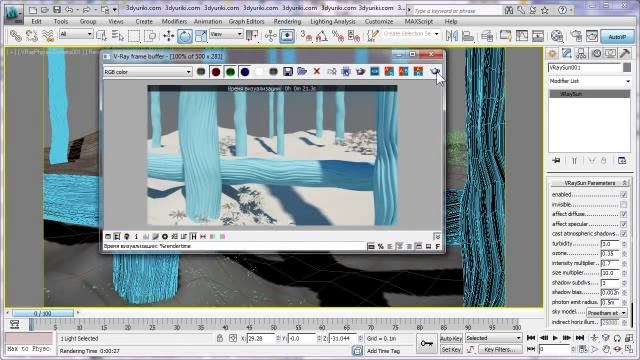Open the Create panel star tab
This screenshot has height=360, width=640.
click(x=552, y=53)
